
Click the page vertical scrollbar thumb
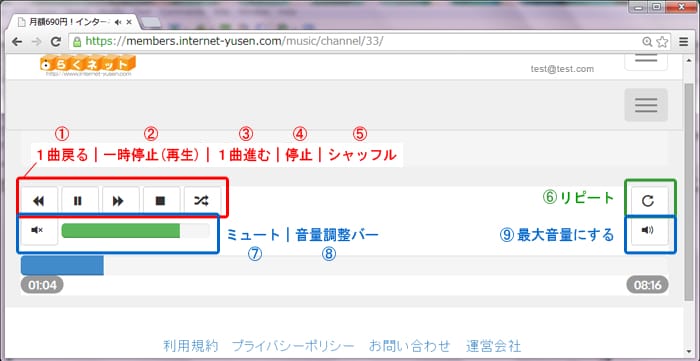tap(690, 192)
